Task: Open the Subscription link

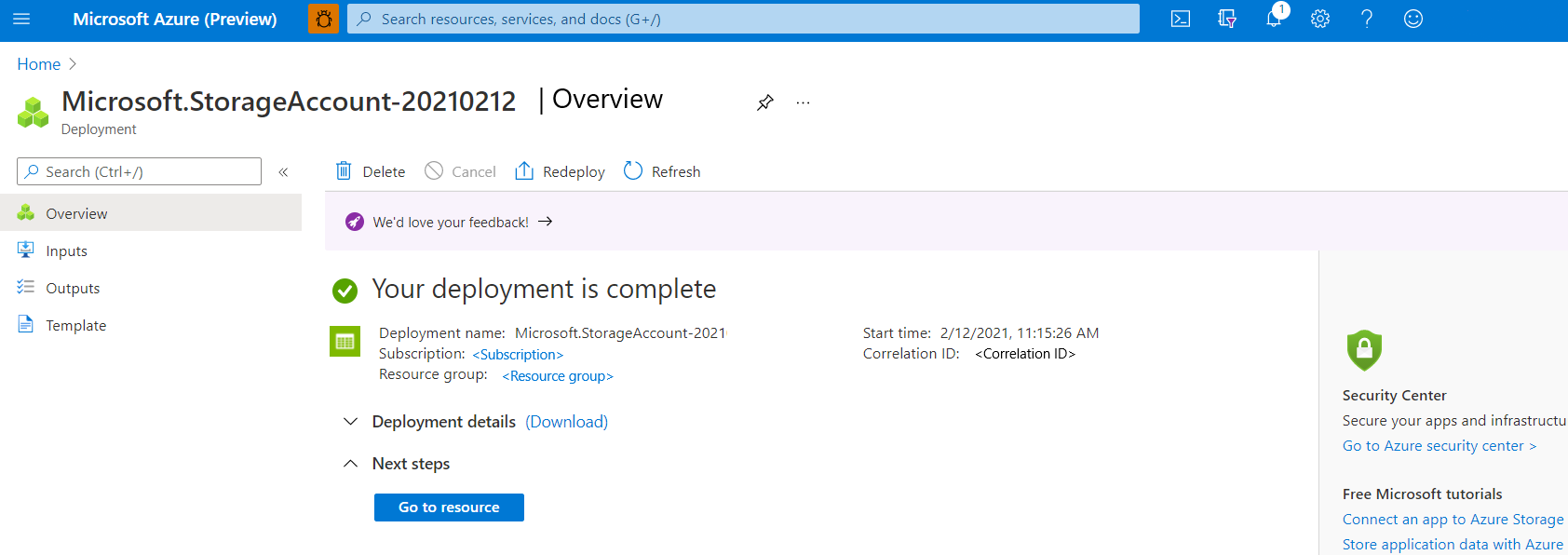Action: [x=518, y=355]
